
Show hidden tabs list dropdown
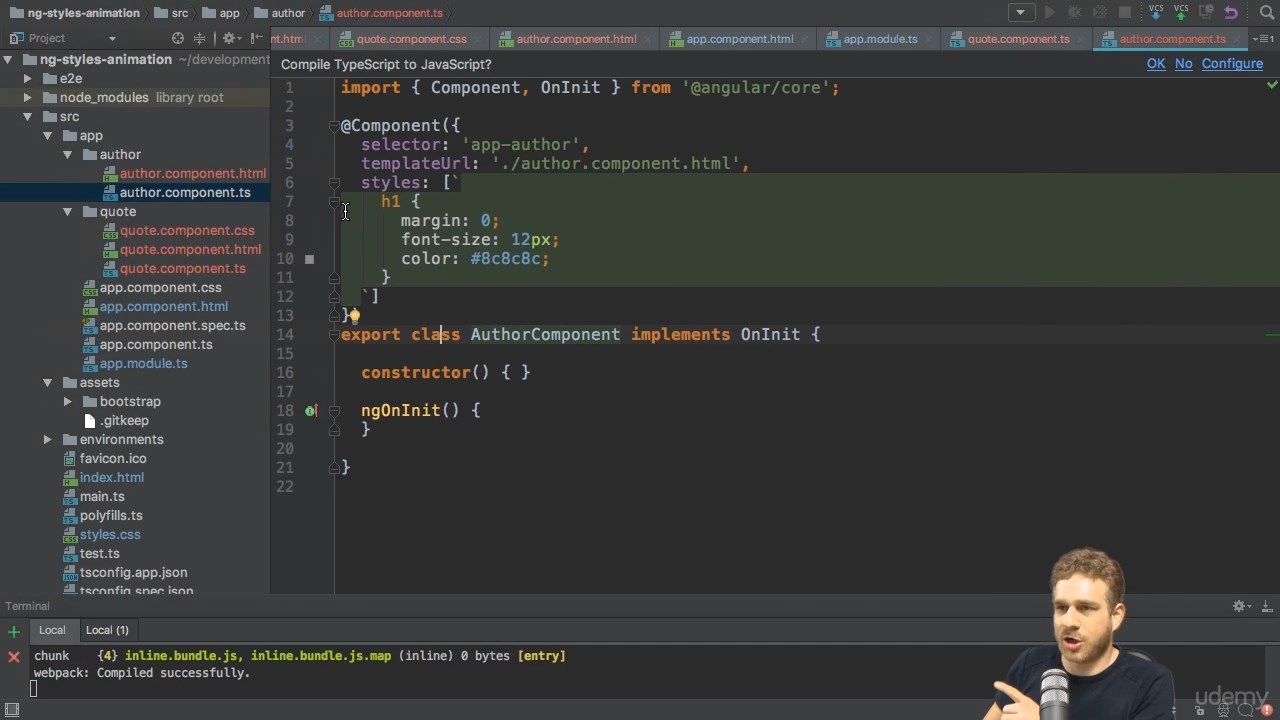click(x=1263, y=39)
